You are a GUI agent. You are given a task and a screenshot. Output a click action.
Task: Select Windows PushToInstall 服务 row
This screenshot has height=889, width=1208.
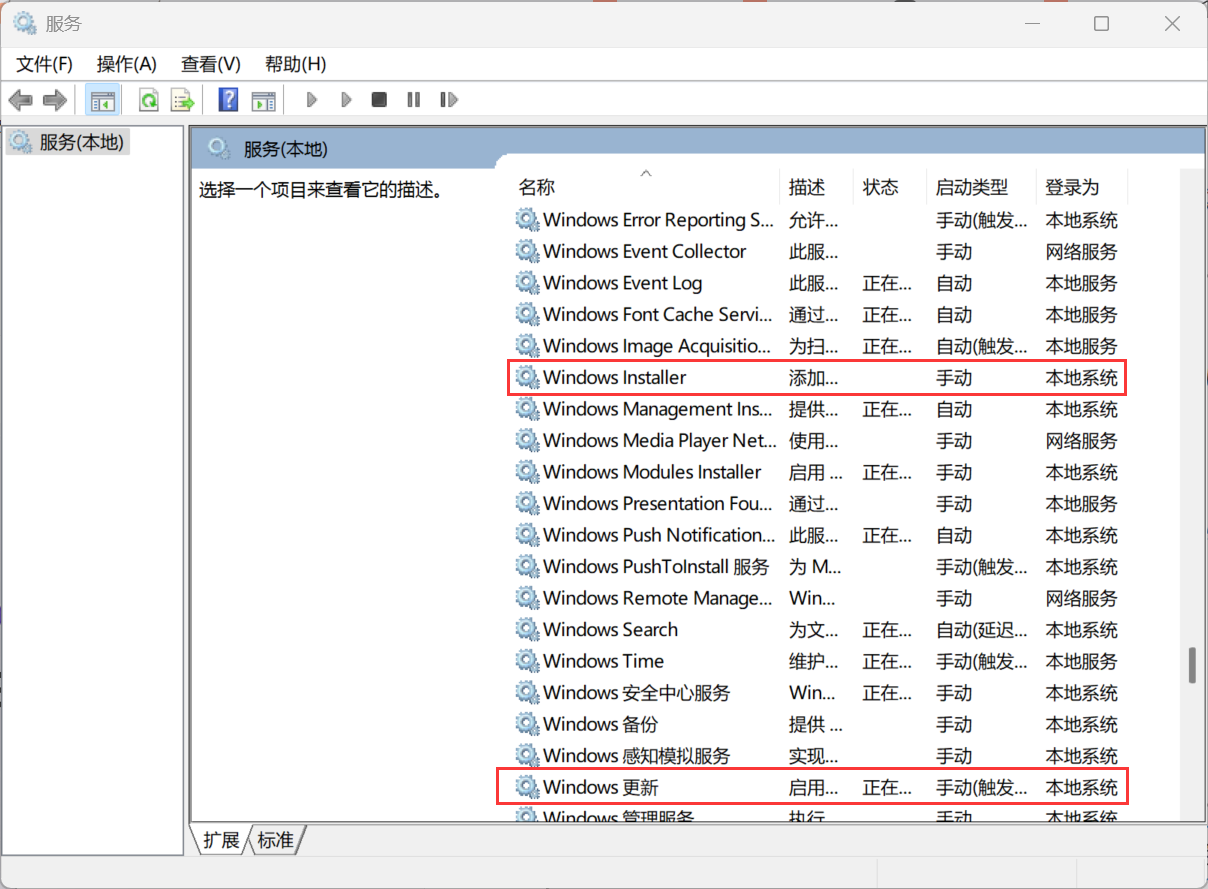pyautogui.click(x=818, y=567)
